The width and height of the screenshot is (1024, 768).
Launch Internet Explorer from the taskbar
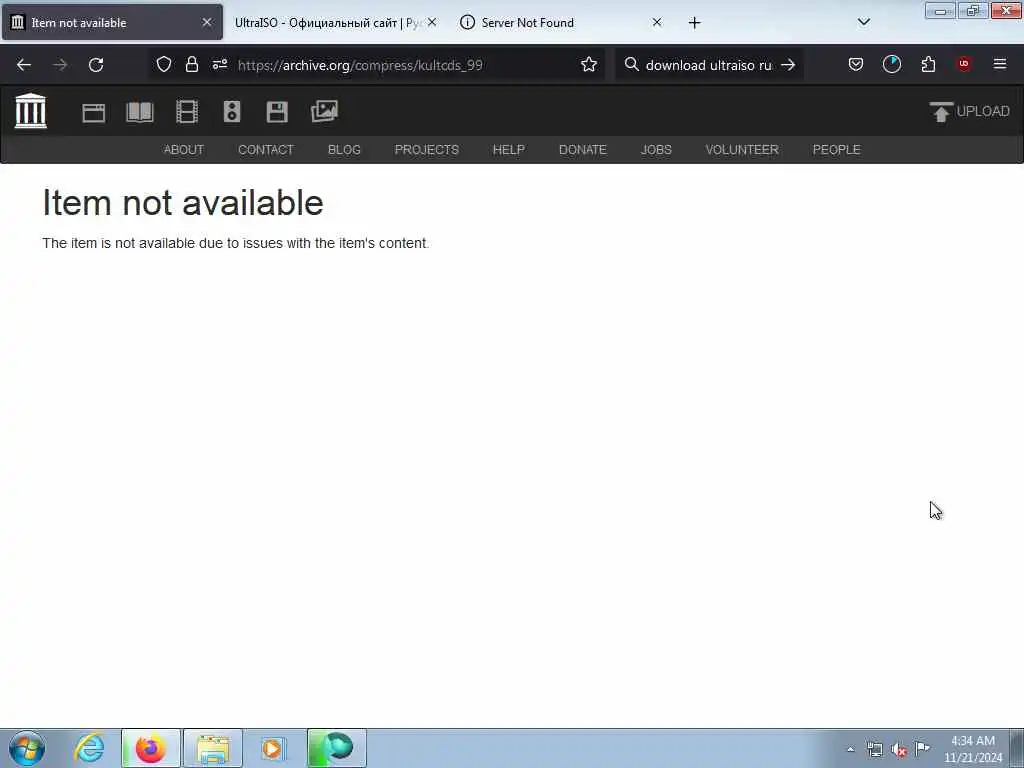pos(89,748)
